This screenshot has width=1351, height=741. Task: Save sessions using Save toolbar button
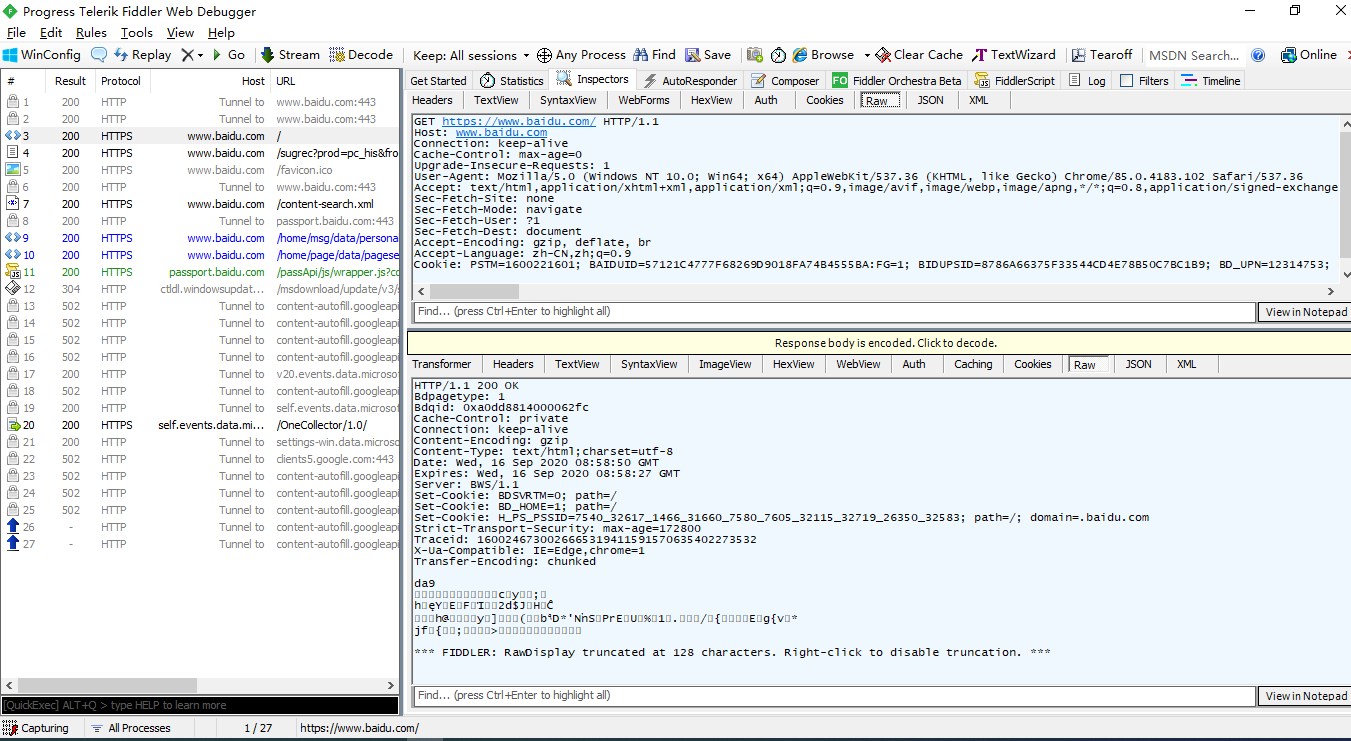coord(708,55)
